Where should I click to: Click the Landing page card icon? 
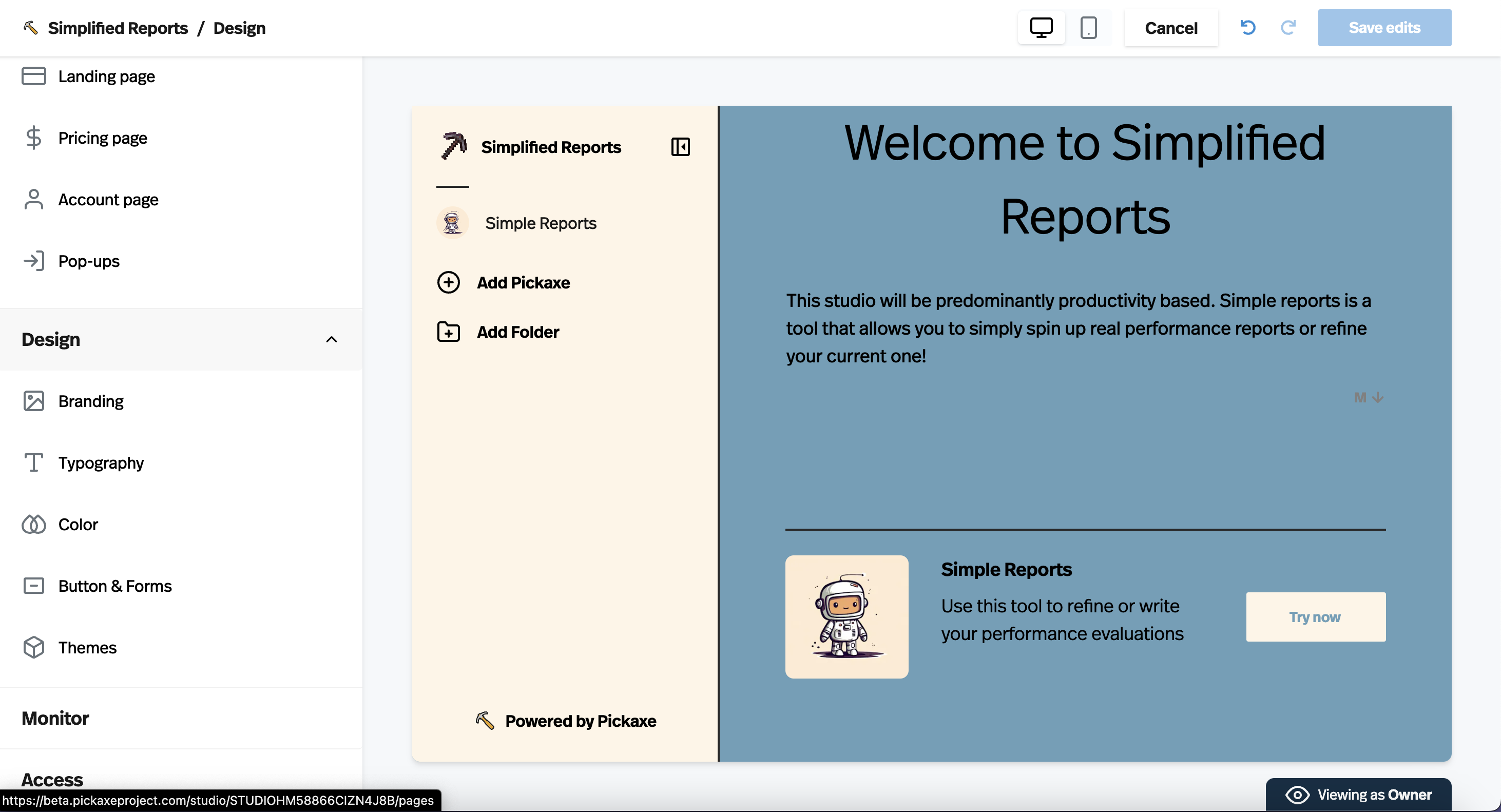[34, 76]
